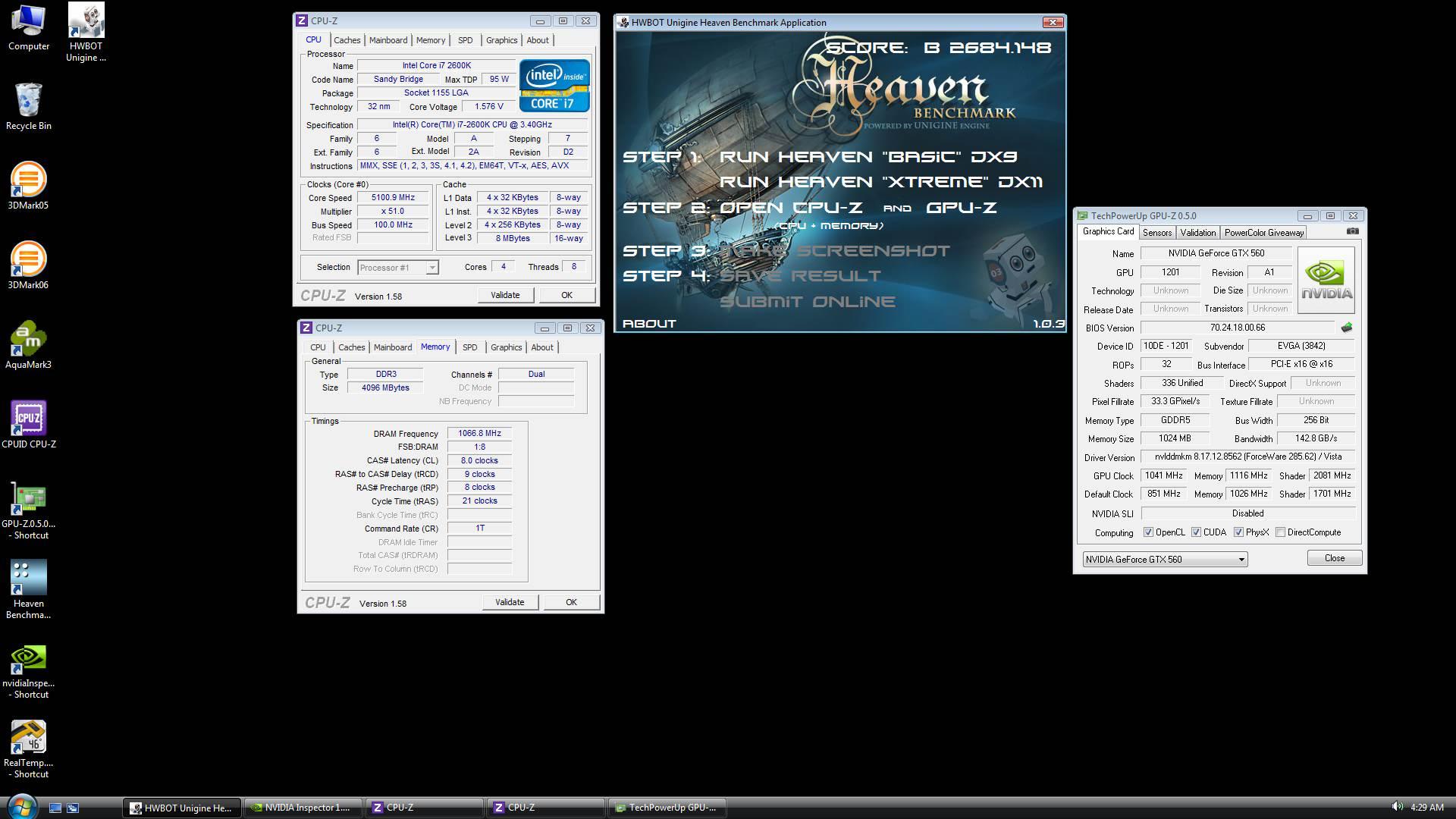Click the GPU Clock 1041 MHz field
The width and height of the screenshot is (1456, 819).
1164,475
